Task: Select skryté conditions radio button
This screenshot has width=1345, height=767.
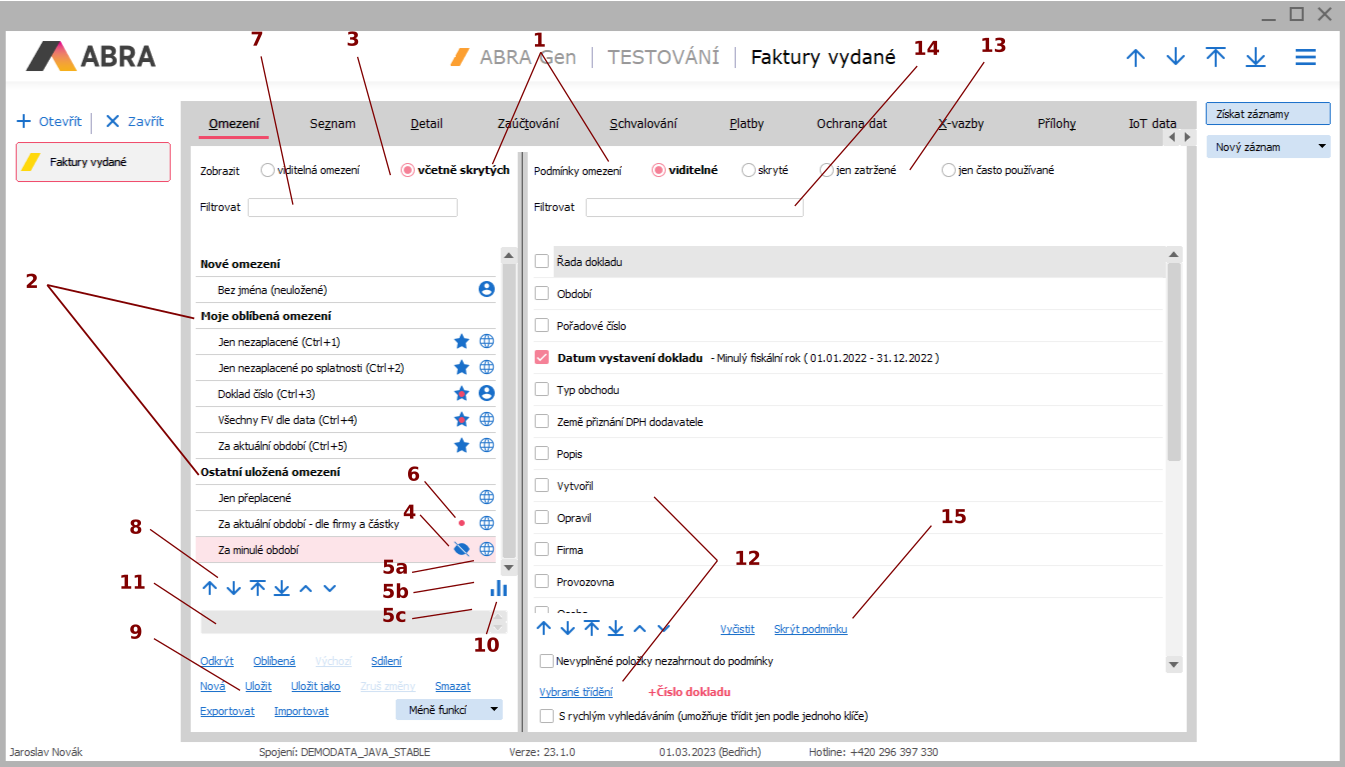Action: coord(748,170)
